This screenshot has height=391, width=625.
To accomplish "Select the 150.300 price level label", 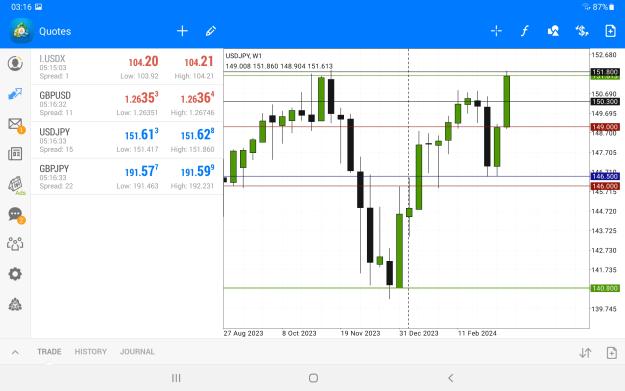I will click(x=605, y=102).
